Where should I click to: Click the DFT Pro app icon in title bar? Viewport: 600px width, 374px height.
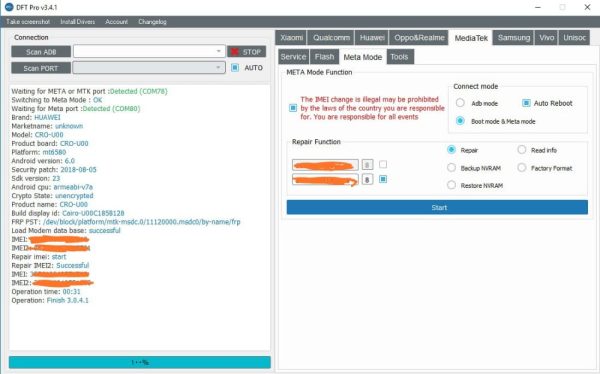[x=8, y=7]
